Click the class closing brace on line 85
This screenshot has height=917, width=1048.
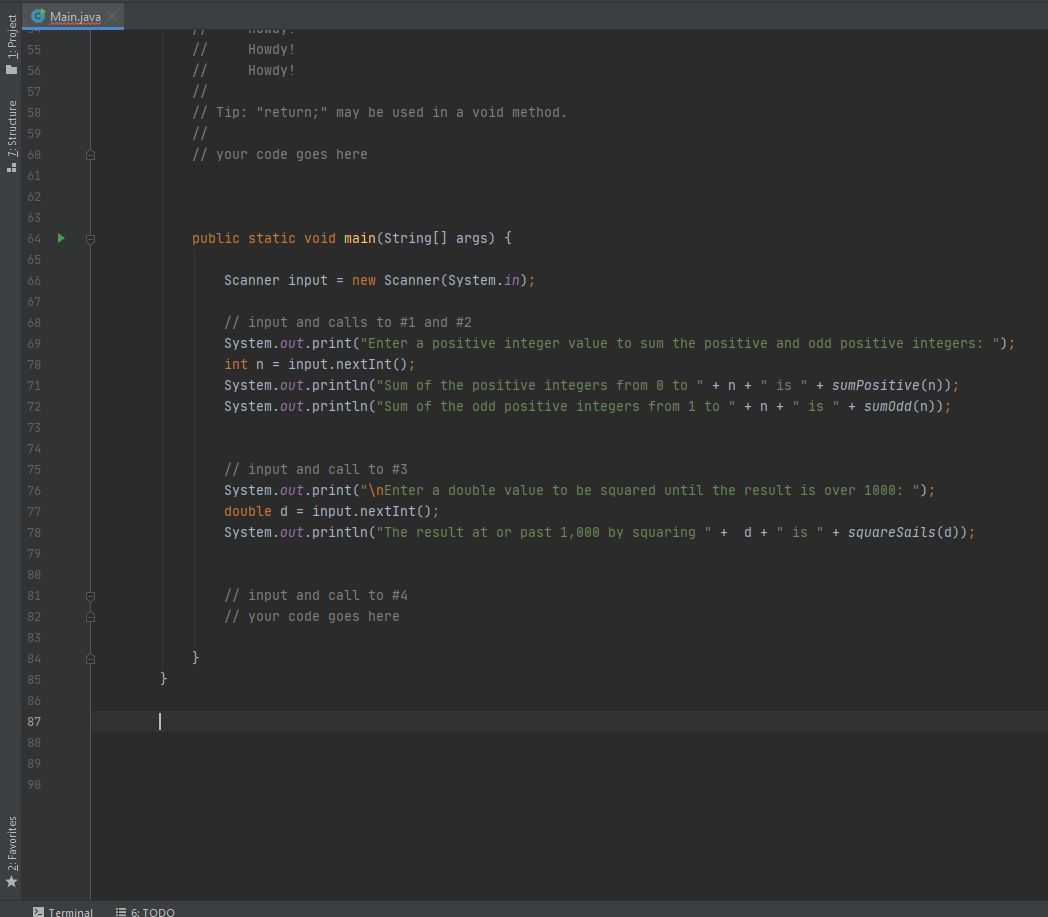click(163, 679)
